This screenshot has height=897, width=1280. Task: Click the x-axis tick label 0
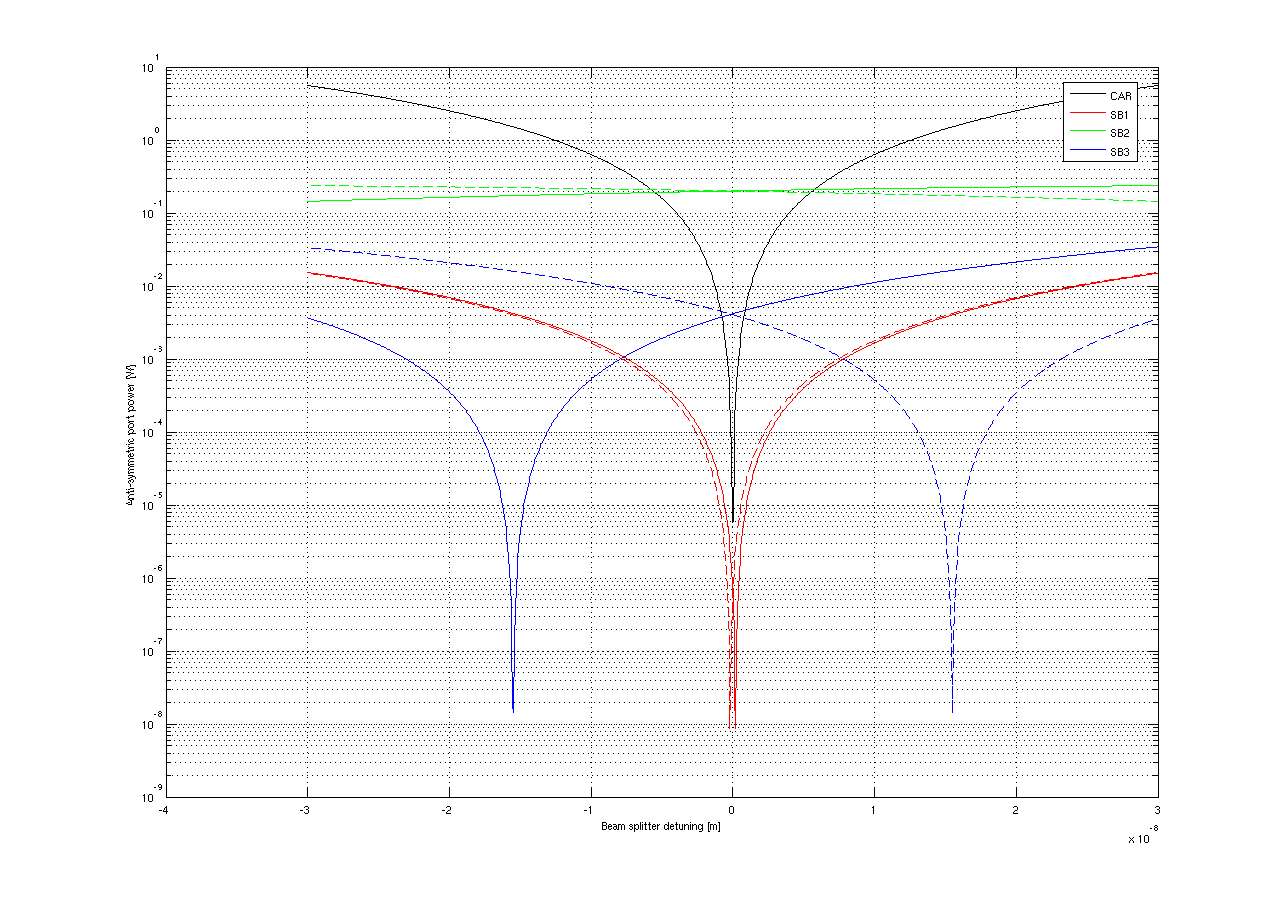pyautogui.click(x=732, y=811)
